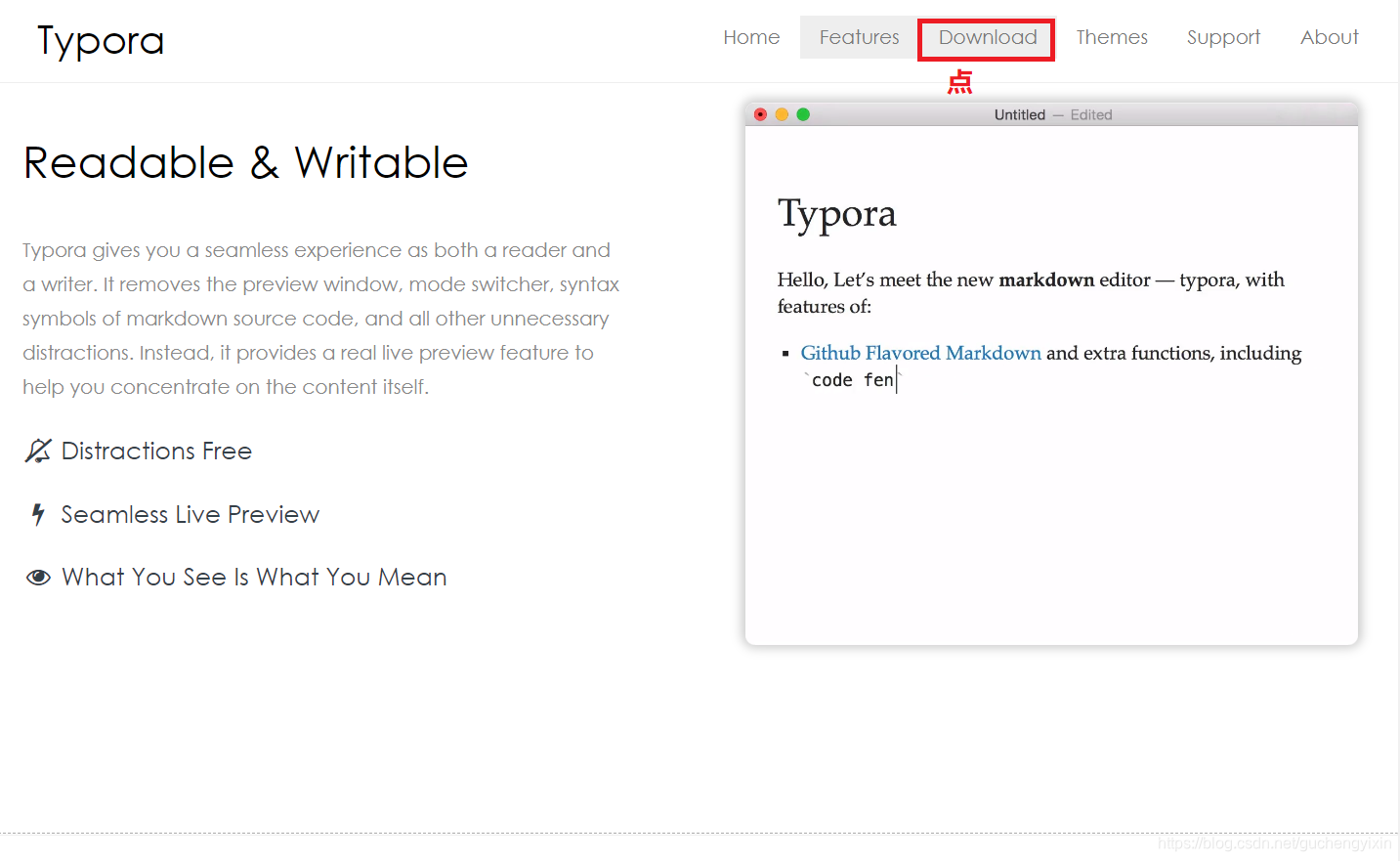Viewport: 1400px width, 861px height.
Task: Open the Support page
Action: click(1223, 37)
